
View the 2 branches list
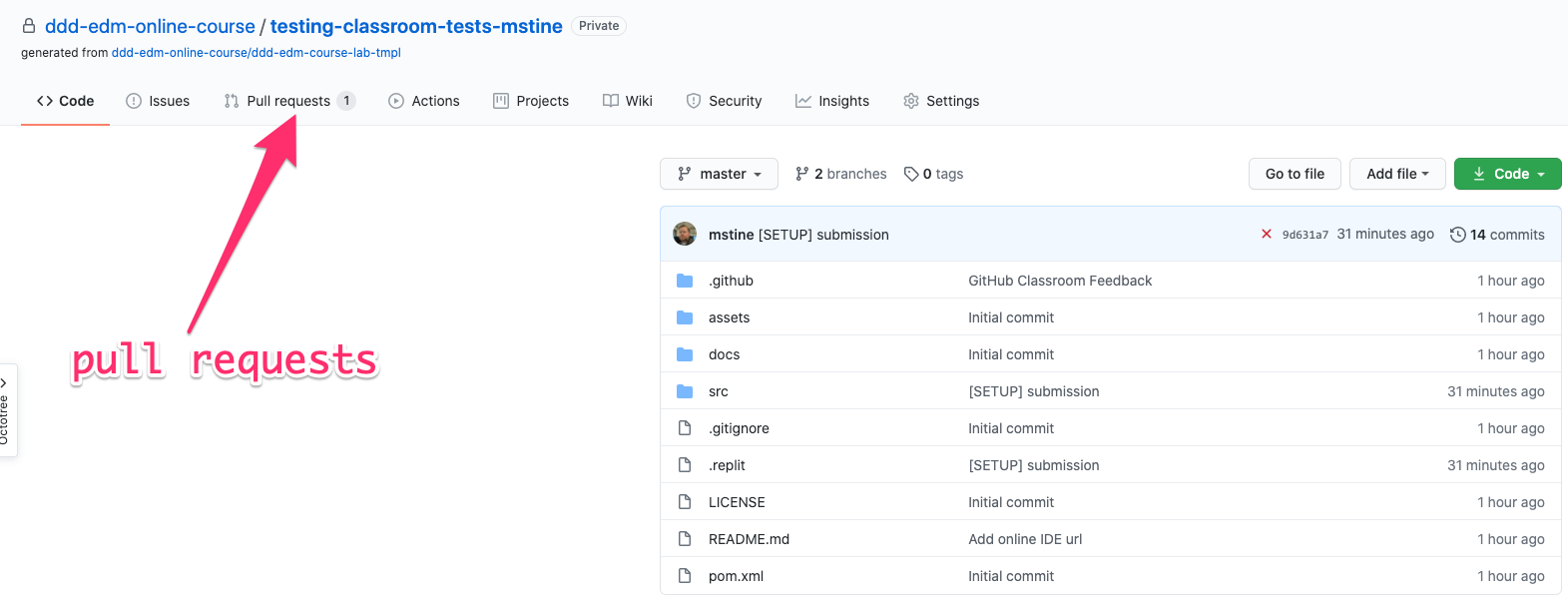(x=840, y=174)
